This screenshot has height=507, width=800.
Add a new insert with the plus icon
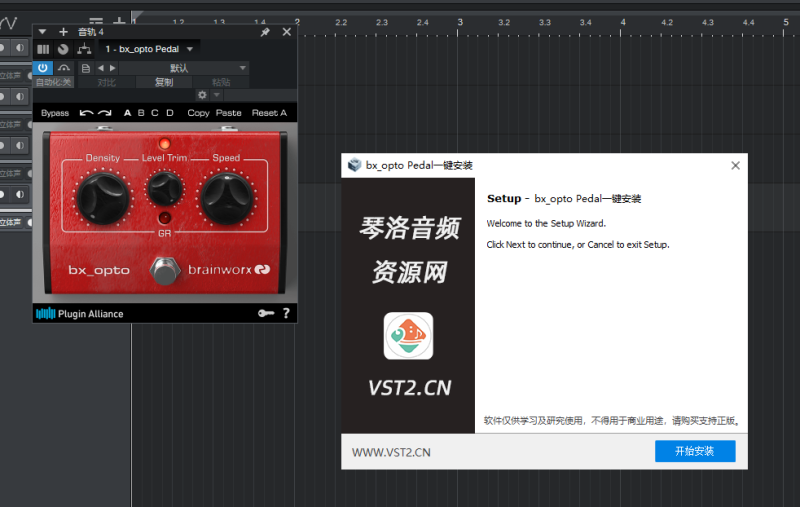tap(63, 32)
